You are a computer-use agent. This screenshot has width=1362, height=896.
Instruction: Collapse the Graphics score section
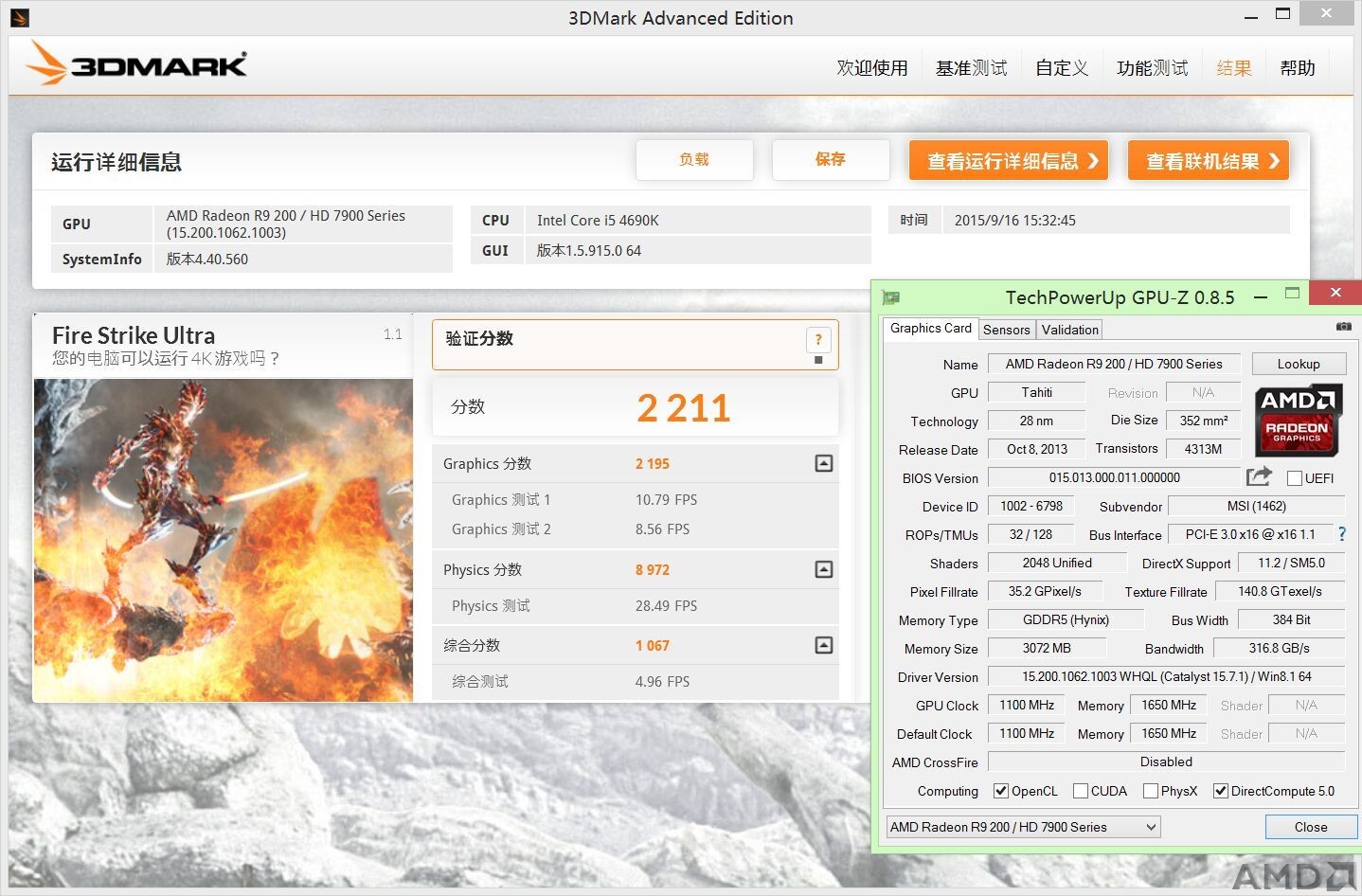click(x=824, y=463)
